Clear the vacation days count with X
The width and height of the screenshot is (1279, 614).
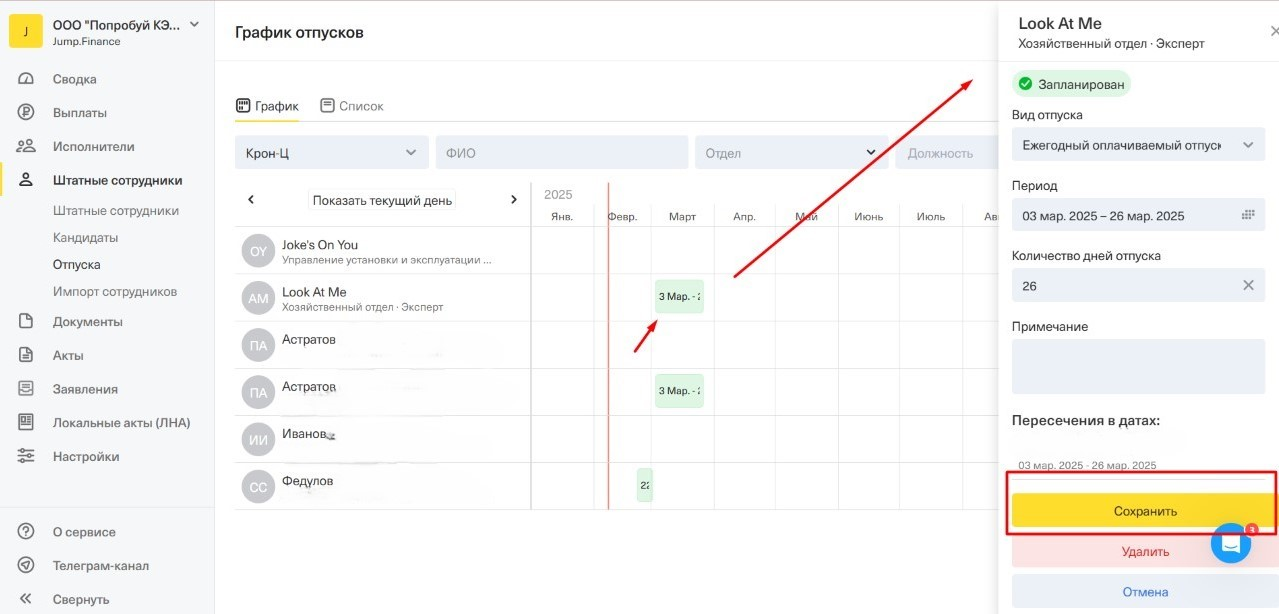(x=1247, y=286)
